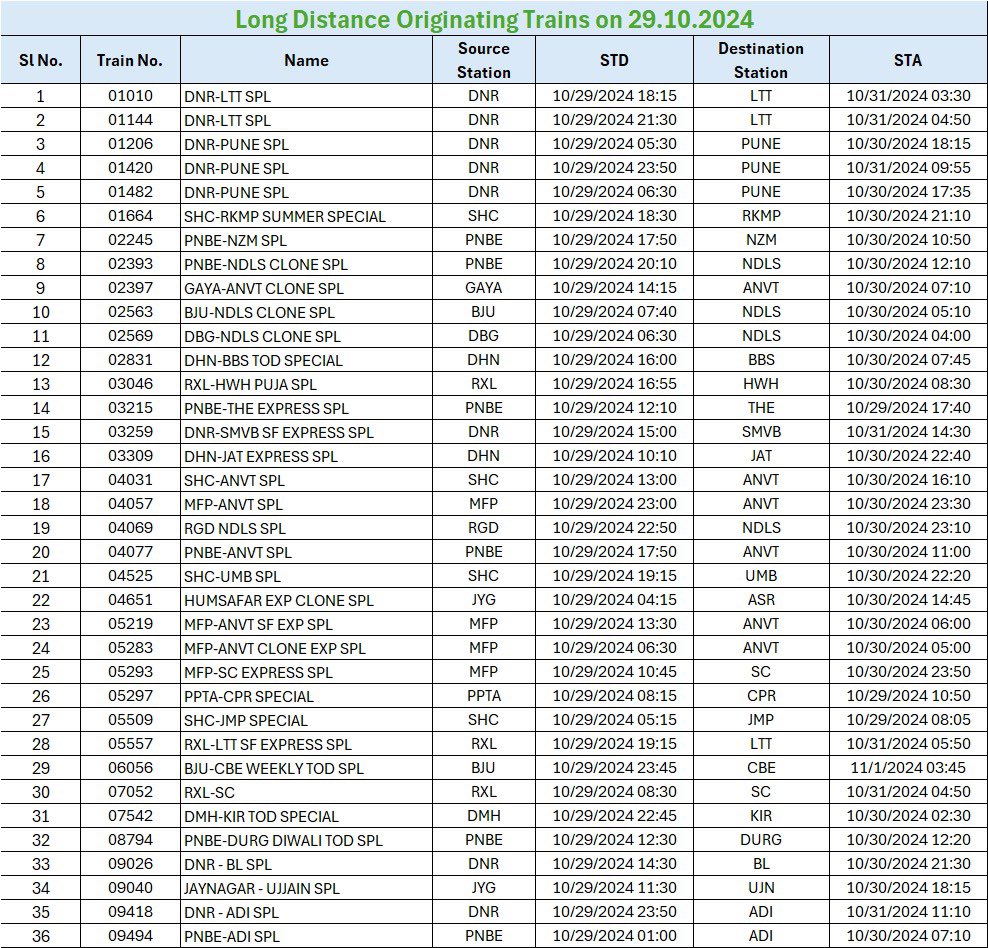
Task: Select the STA "10/29/2024 17:40"
Action: point(908,408)
